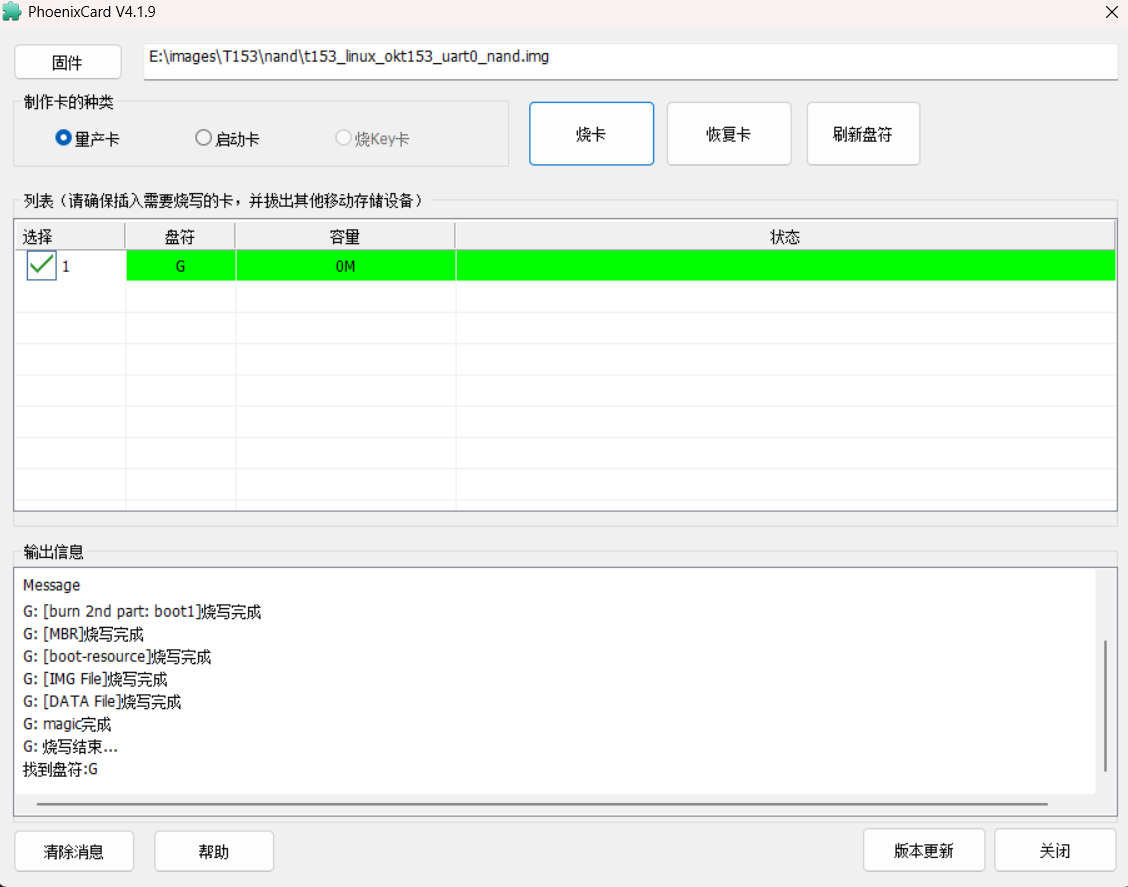The width and height of the screenshot is (1128, 887).
Task: Click the output log vertical scrollbar
Action: 1105,705
